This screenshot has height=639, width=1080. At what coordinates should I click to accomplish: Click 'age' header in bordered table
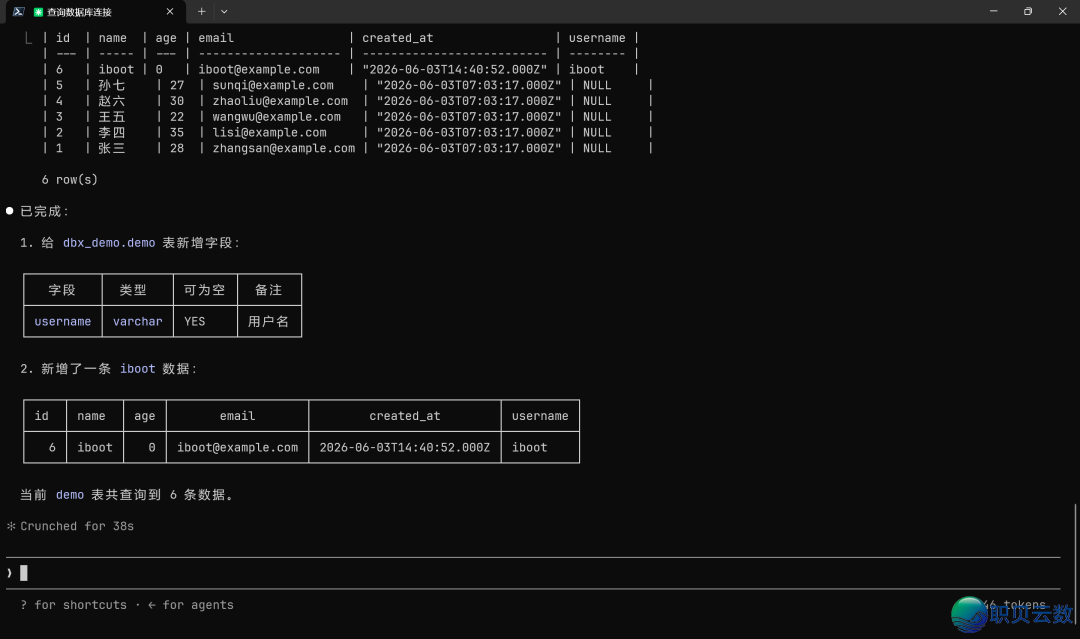point(145,416)
